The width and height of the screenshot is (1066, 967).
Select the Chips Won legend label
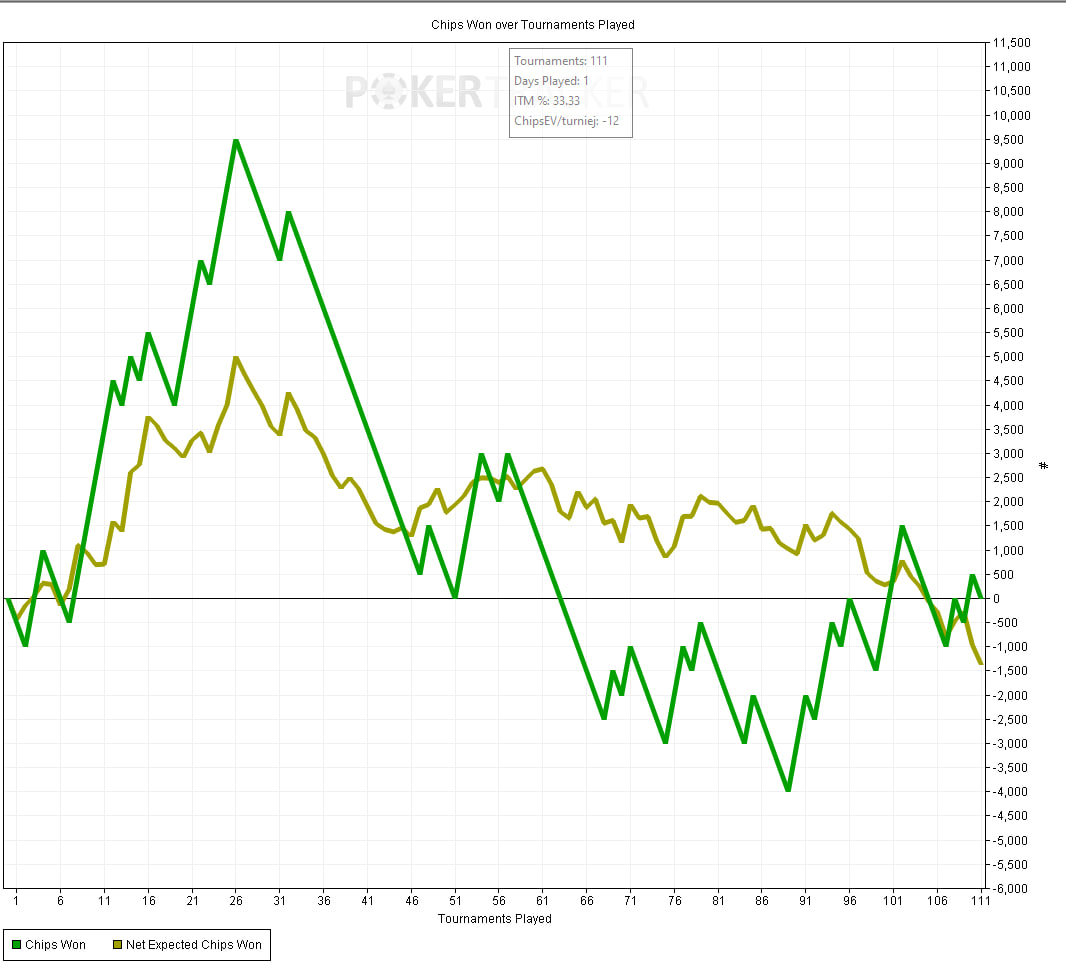pyautogui.click(x=56, y=945)
